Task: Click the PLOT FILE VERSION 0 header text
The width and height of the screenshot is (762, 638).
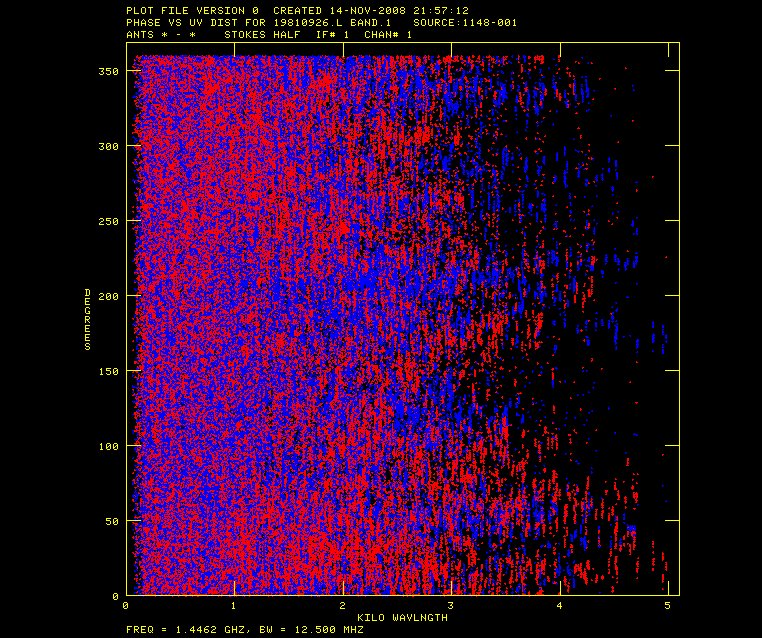Action: pos(192,10)
